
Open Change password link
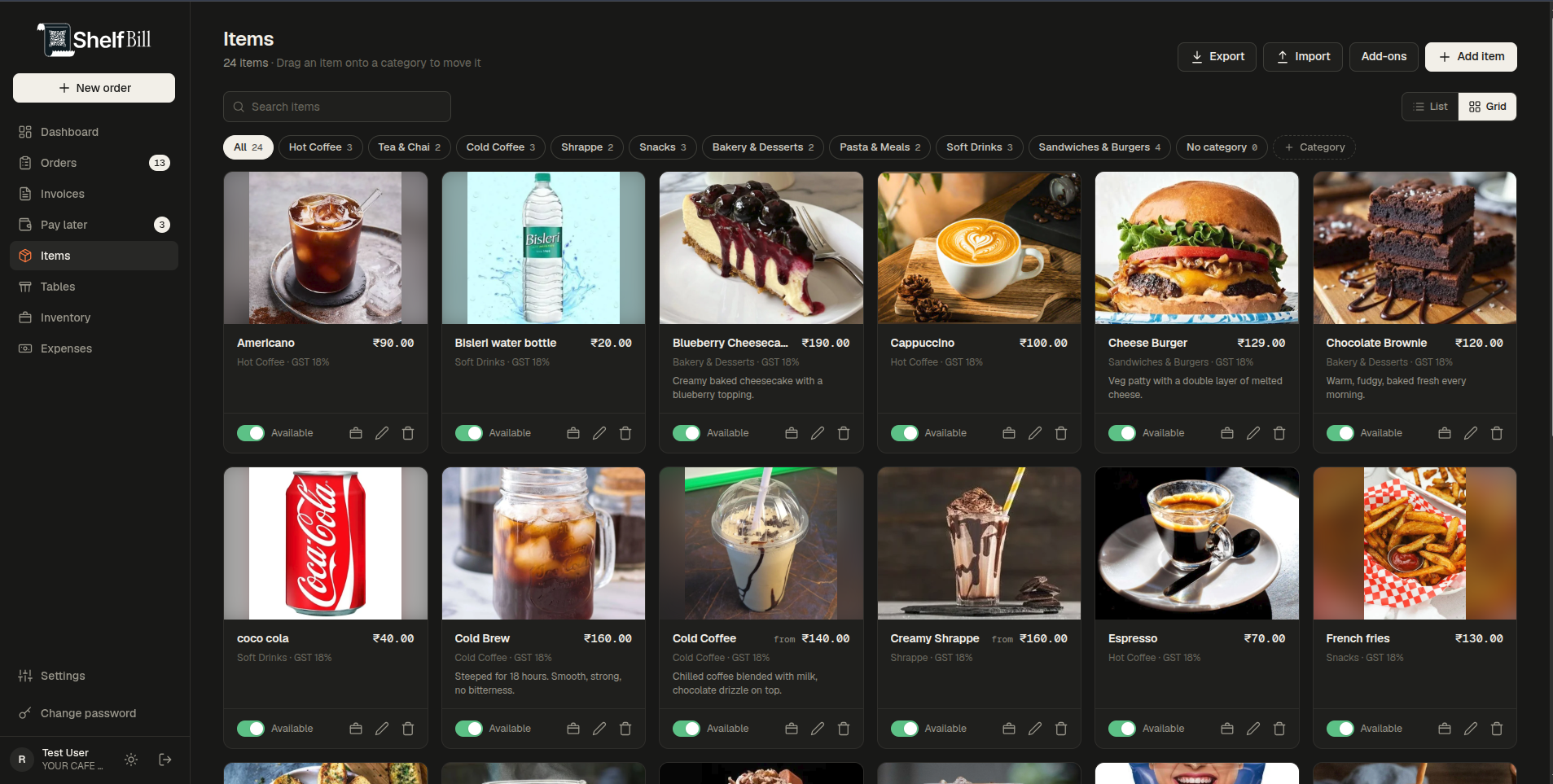point(94,713)
